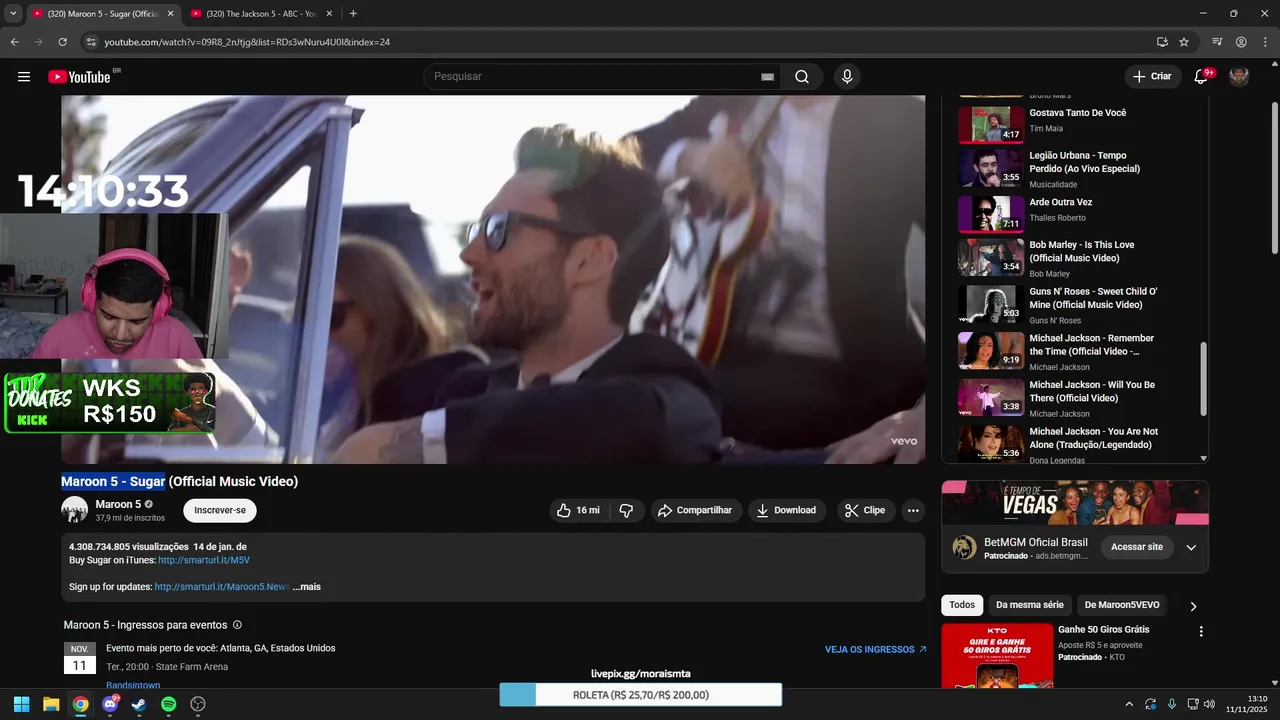Select the Da mesma série chip
Screen dimensions: 1280x720
click(x=1029, y=605)
